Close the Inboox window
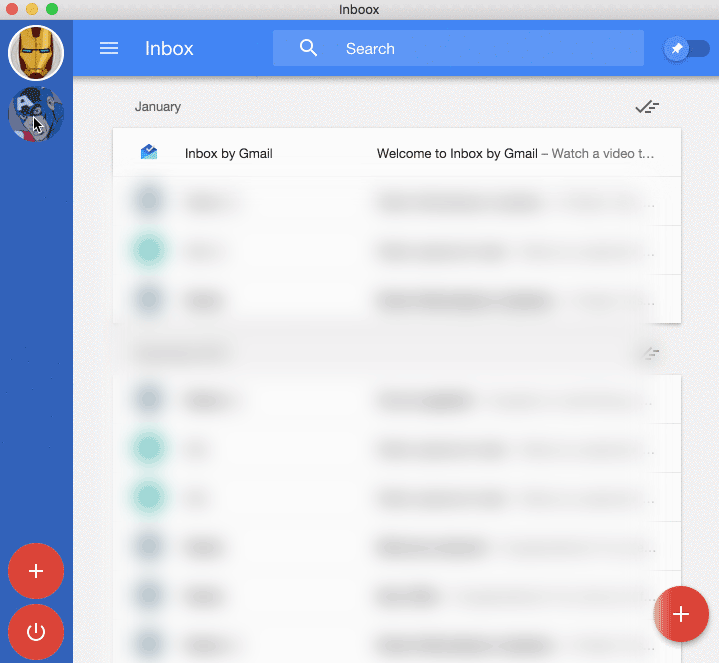This screenshot has width=719, height=663. pos(12,9)
